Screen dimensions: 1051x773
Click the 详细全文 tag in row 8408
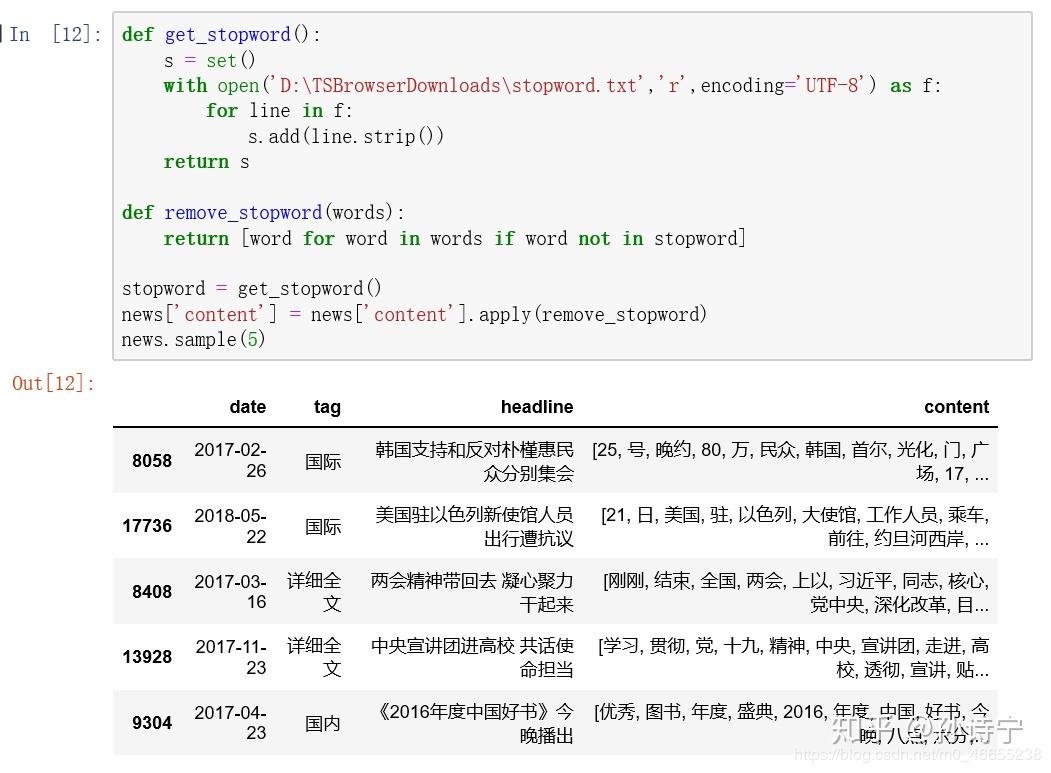[322, 592]
